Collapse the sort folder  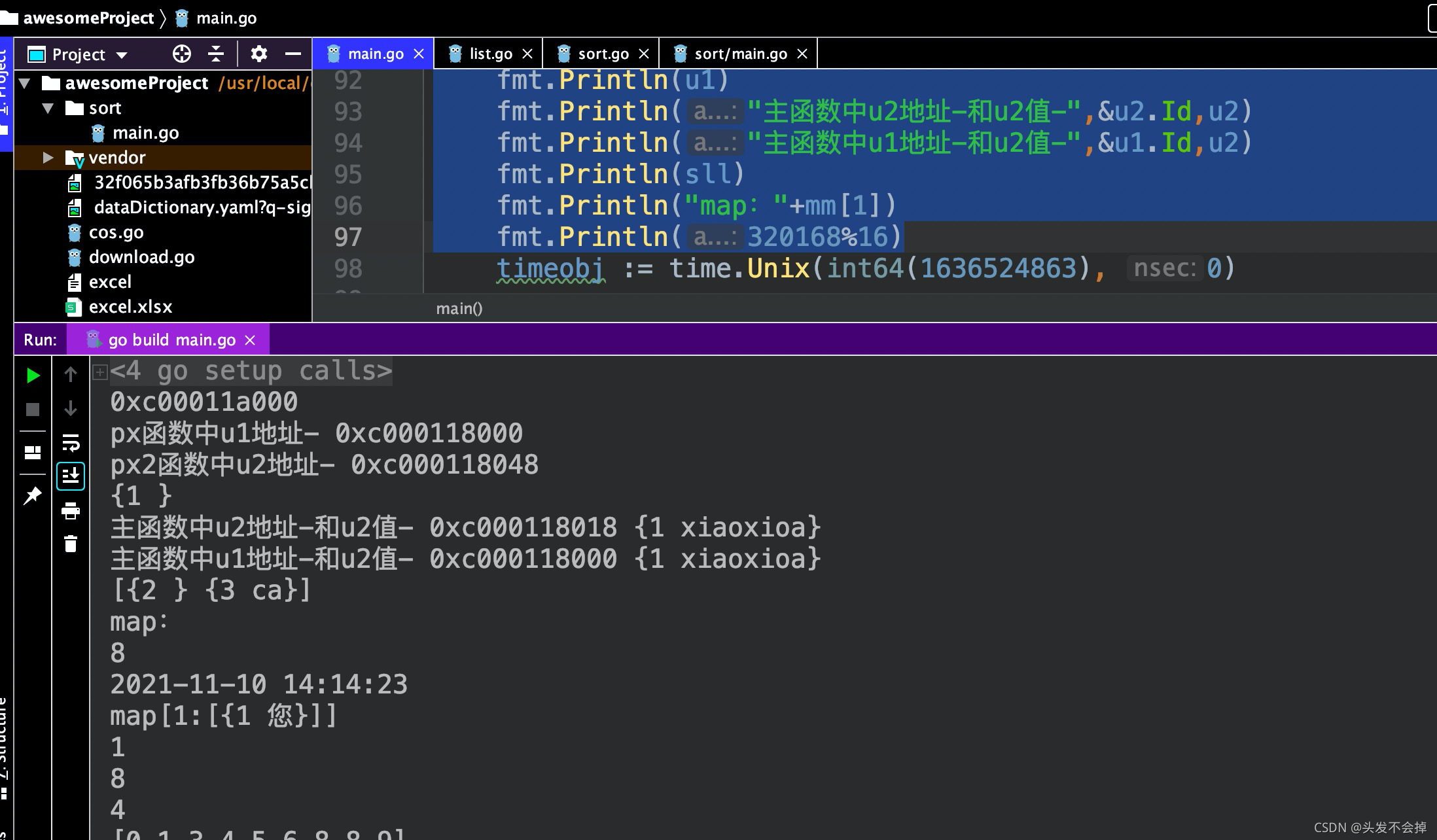48,108
